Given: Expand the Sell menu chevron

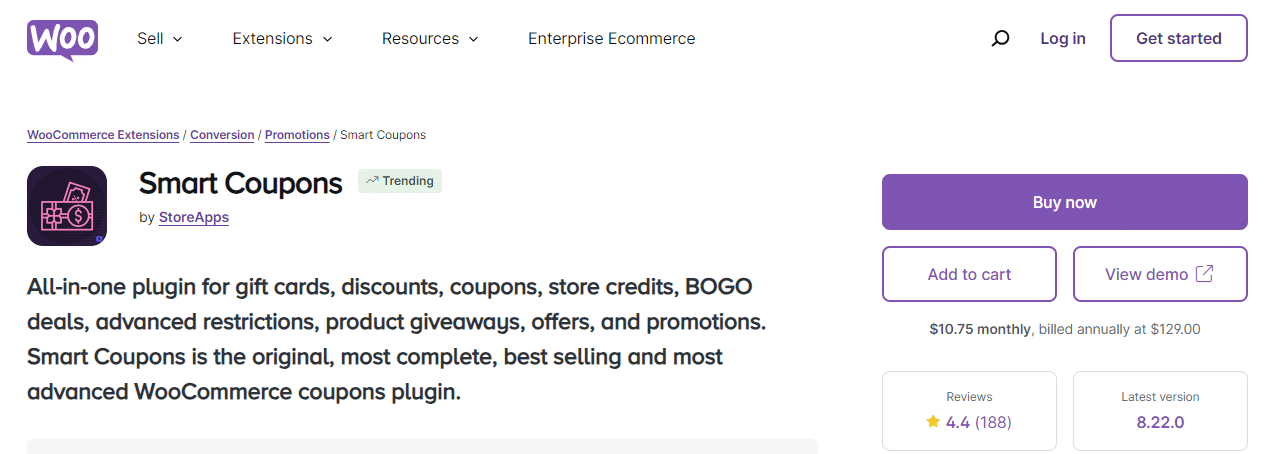Looking at the screenshot, I should pyautogui.click(x=178, y=39).
